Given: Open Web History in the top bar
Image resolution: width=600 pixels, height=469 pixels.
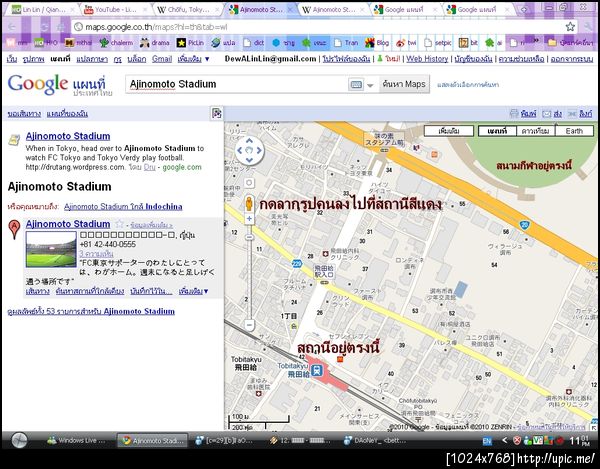Looking at the screenshot, I should click(427, 59).
